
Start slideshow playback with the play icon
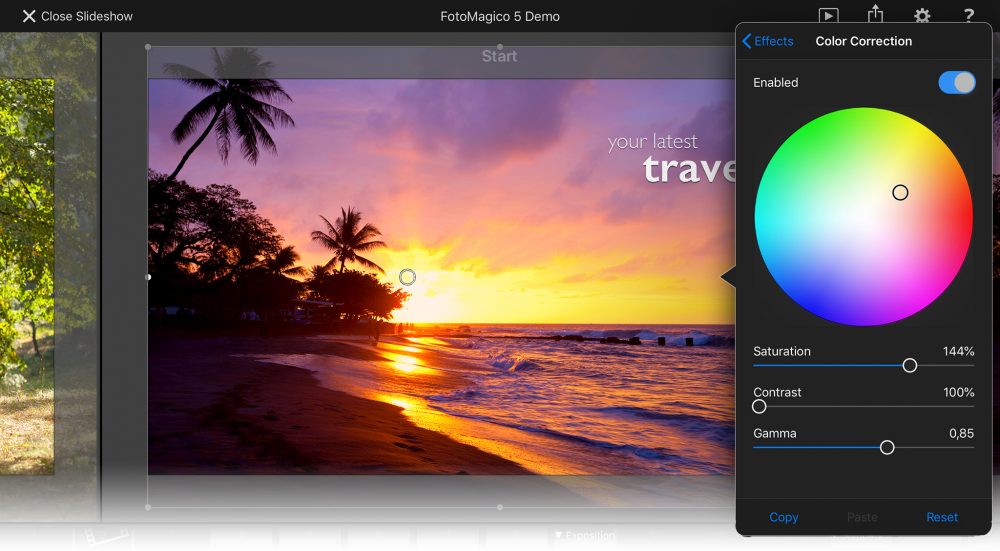[828, 15]
